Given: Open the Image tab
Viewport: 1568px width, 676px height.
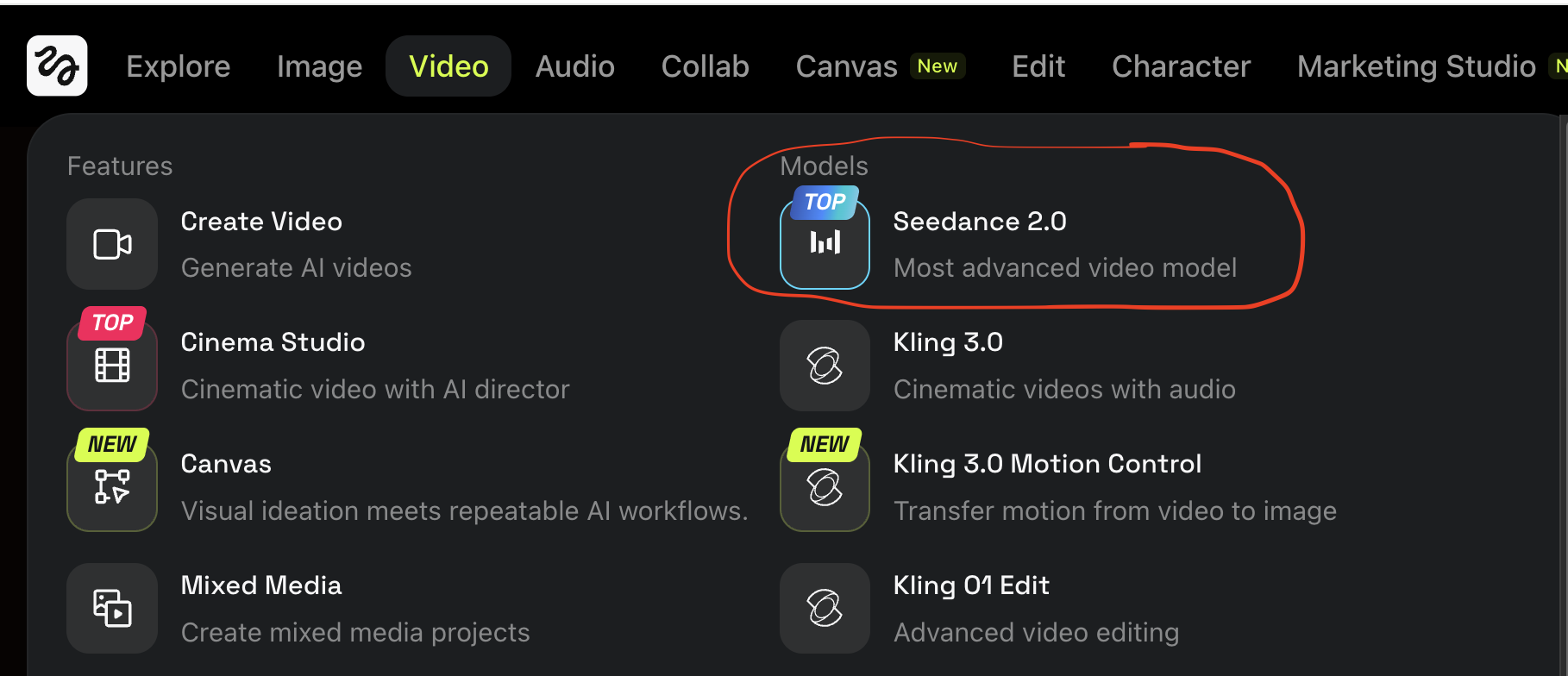Looking at the screenshot, I should [319, 66].
